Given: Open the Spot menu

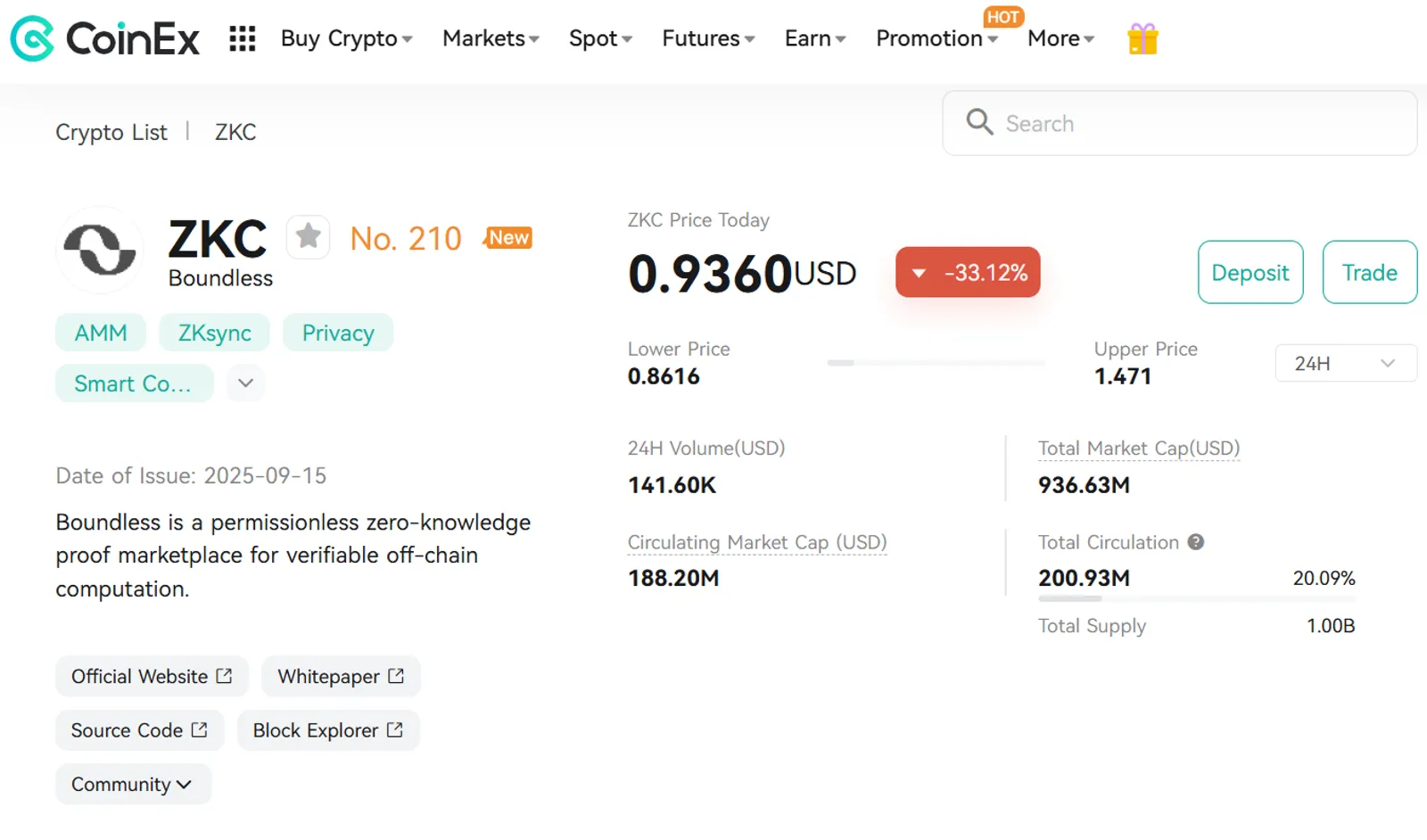Looking at the screenshot, I should click(x=600, y=38).
